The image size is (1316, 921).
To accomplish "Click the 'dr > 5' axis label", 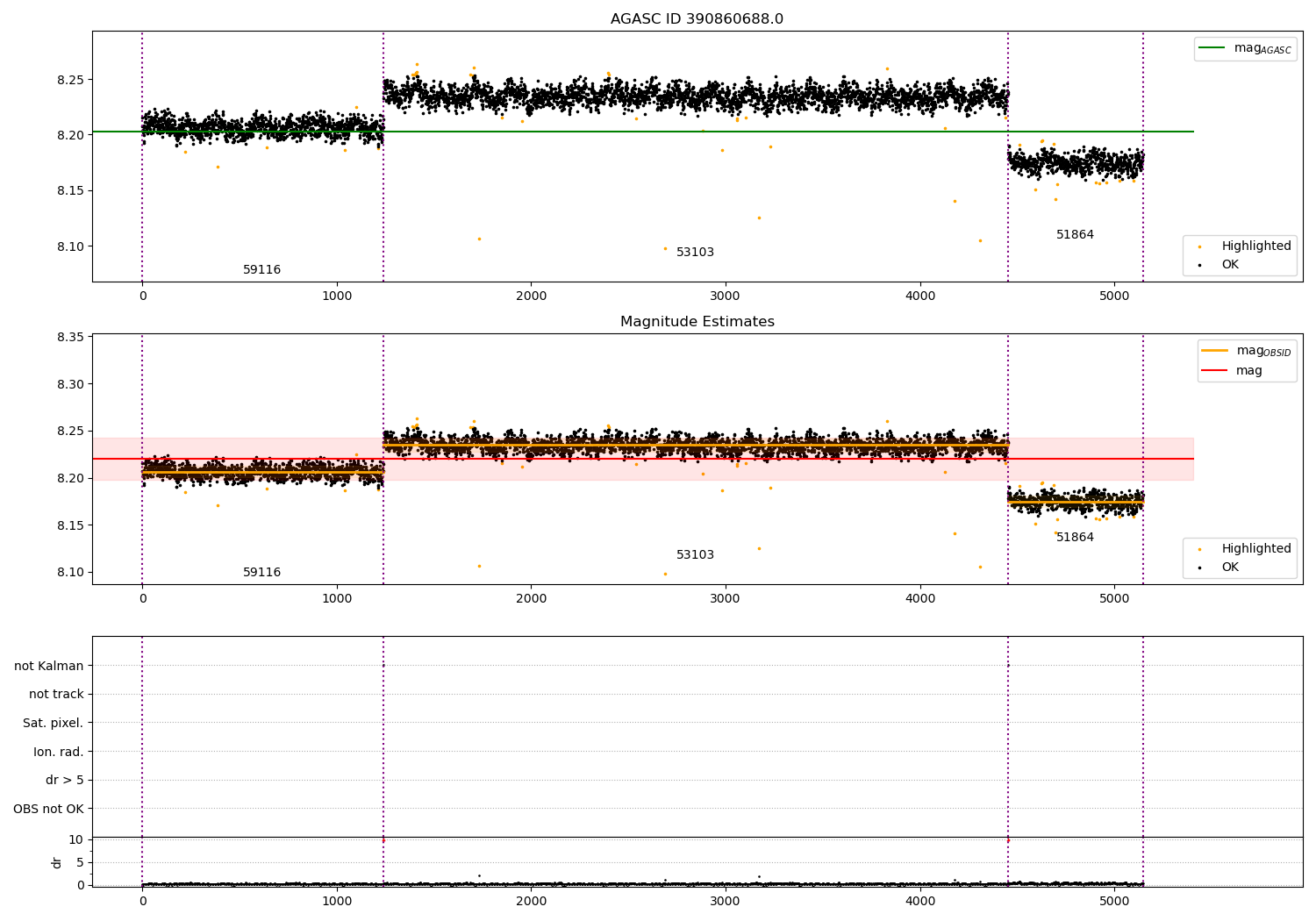I will pos(65,780).
